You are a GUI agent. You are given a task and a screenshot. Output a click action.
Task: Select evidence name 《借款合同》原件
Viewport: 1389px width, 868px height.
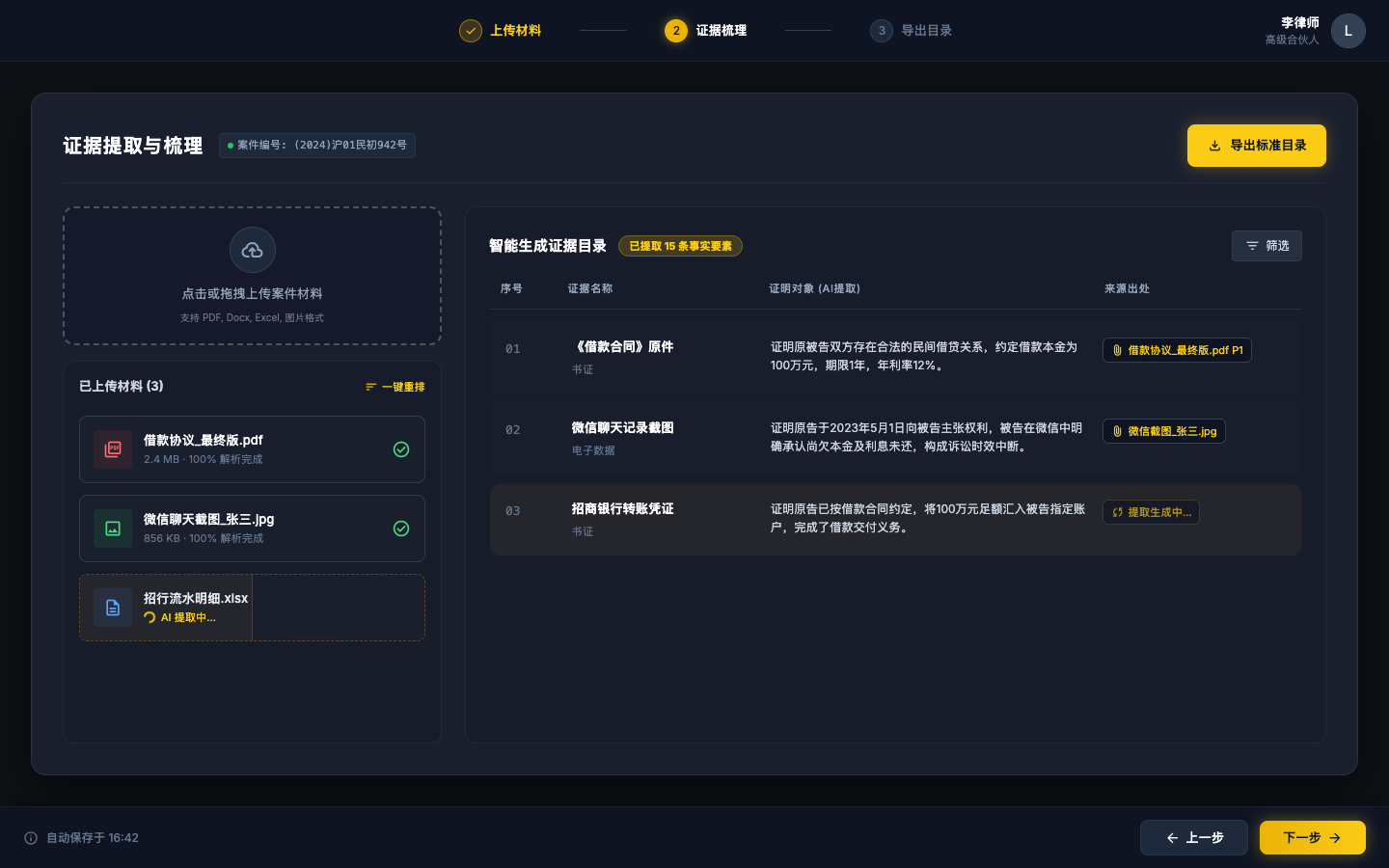pos(622,346)
